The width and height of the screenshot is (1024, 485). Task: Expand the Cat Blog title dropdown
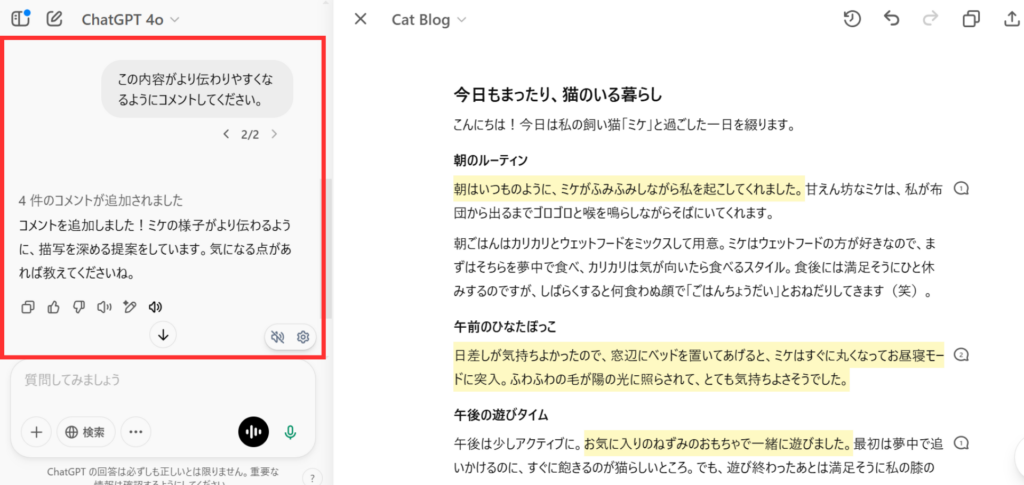coord(428,20)
